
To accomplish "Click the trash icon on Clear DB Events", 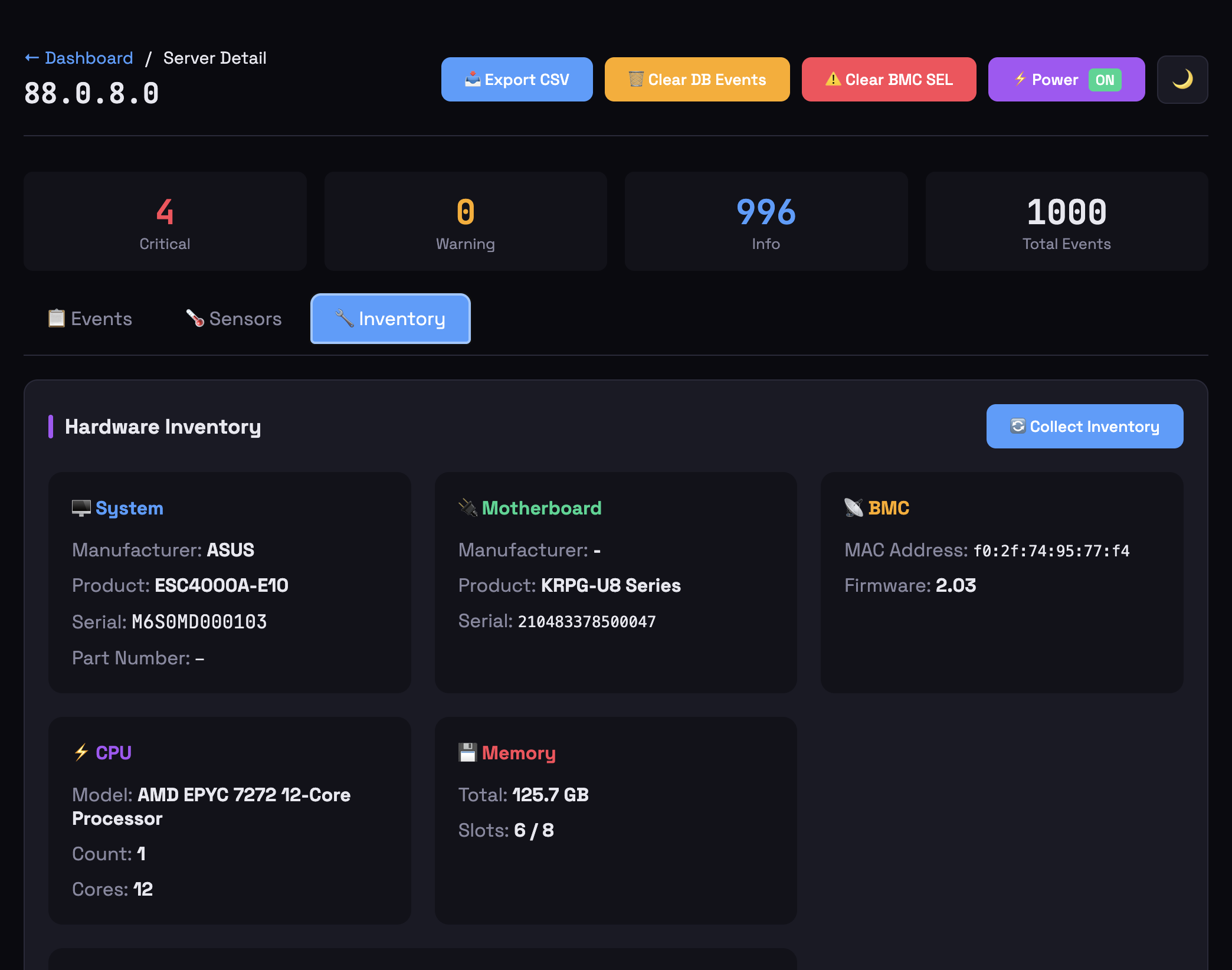I will [636, 79].
